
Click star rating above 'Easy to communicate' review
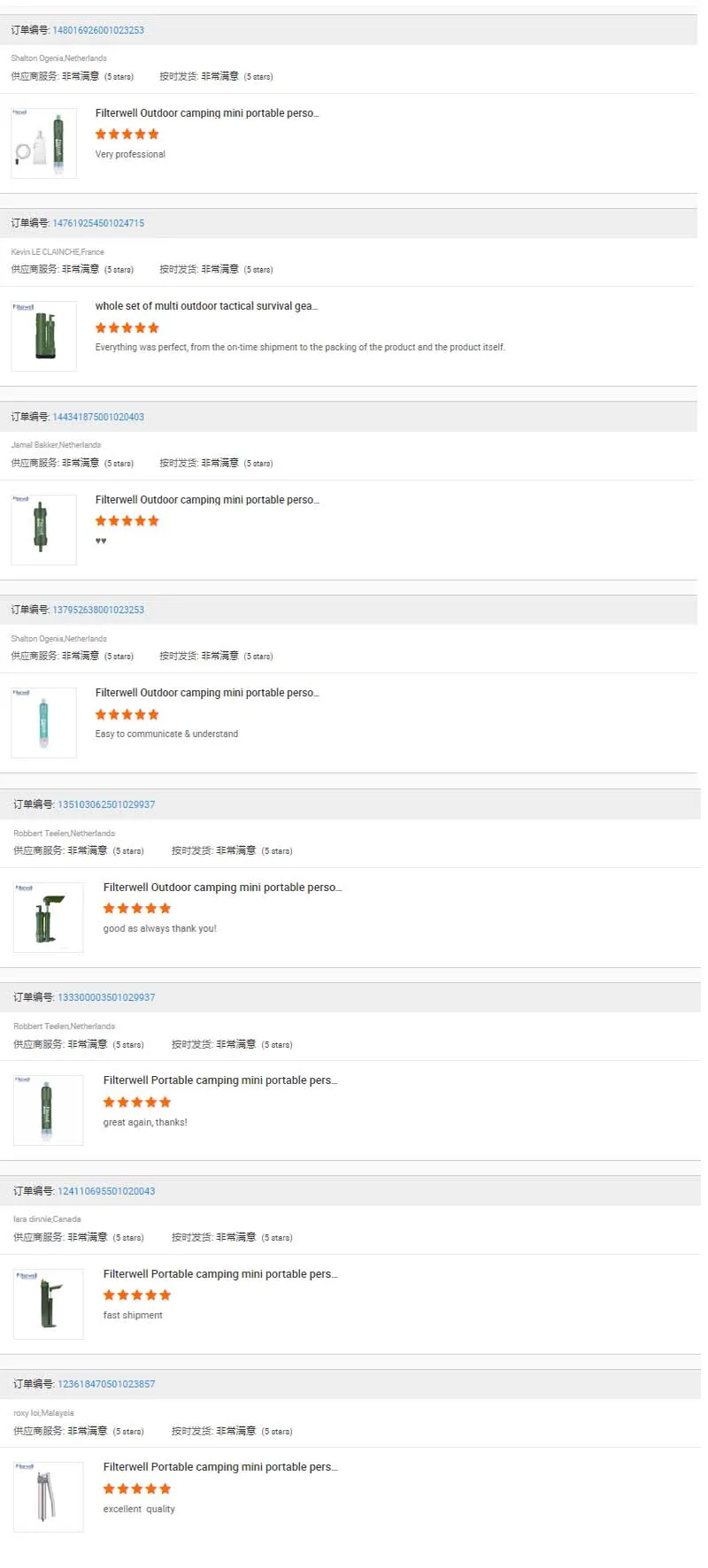pyautogui.click(x=127, y=714)
